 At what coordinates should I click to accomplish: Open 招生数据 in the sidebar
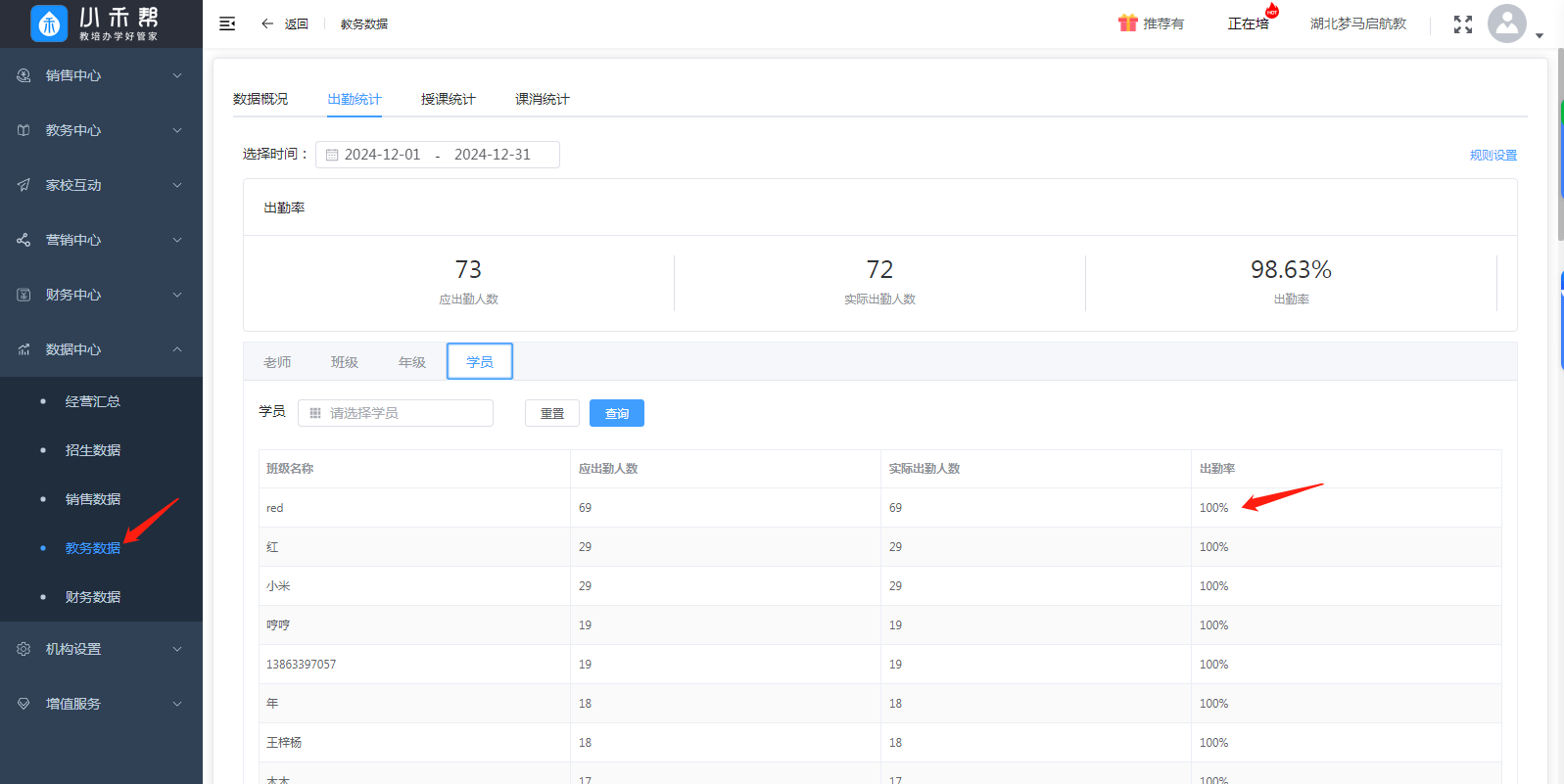[93, 450]
